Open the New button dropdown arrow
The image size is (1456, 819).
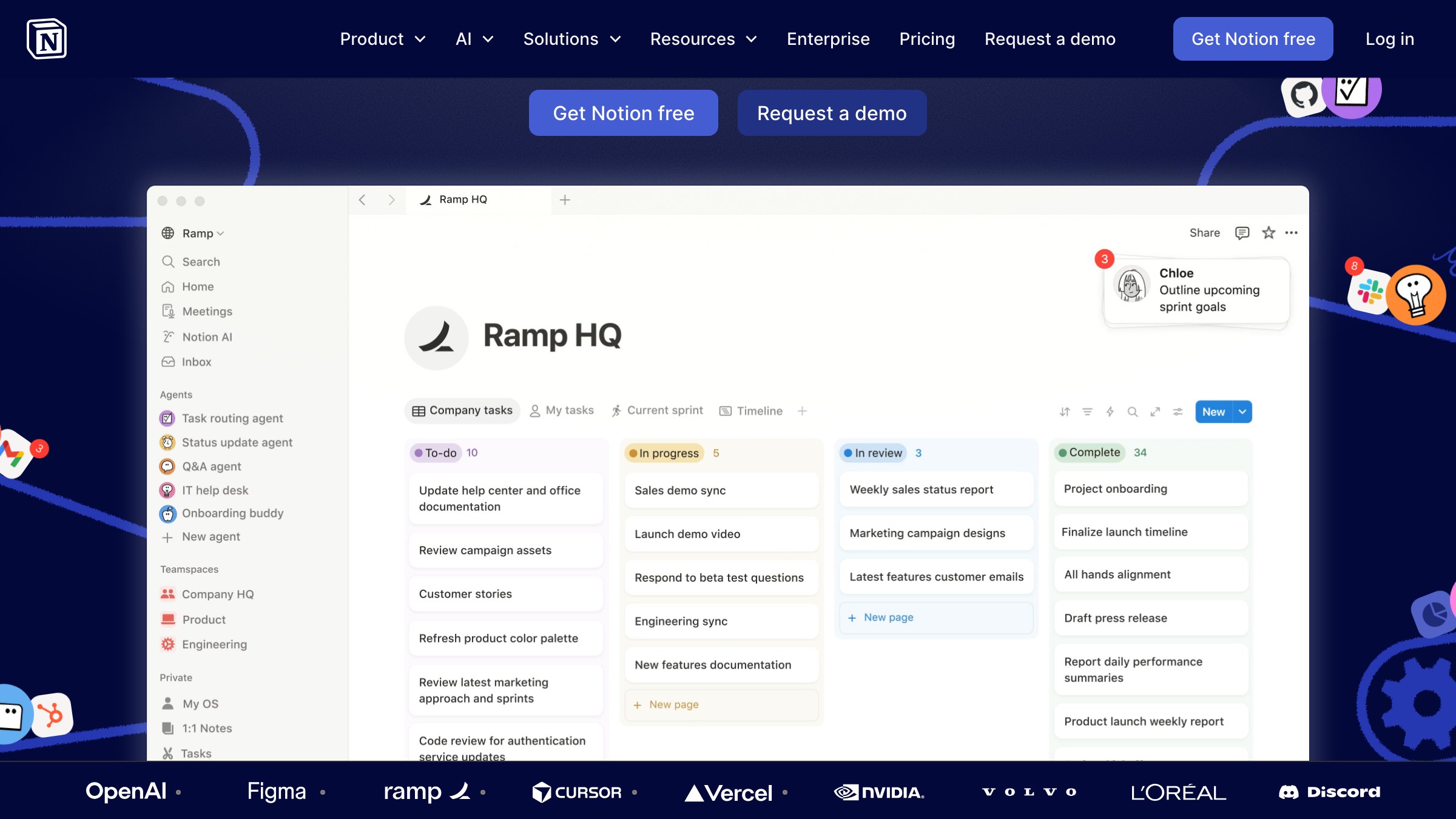coord(1241,411)
